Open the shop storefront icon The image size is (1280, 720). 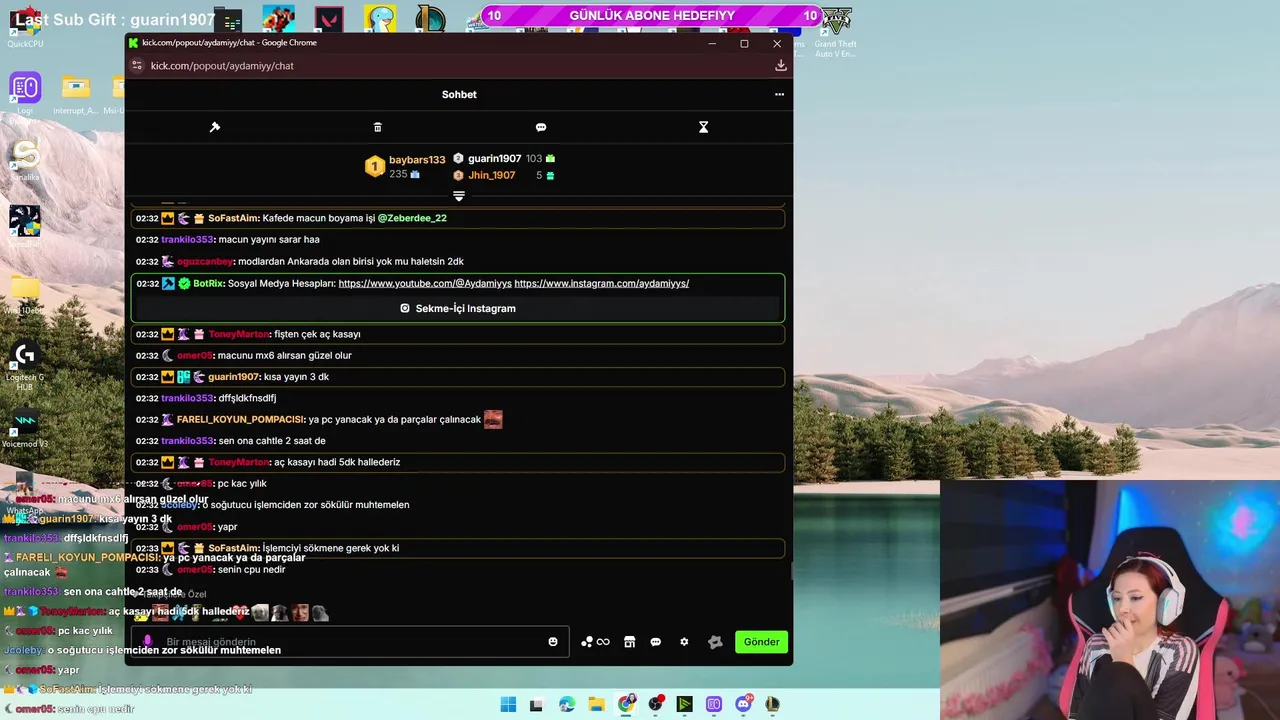630,642
